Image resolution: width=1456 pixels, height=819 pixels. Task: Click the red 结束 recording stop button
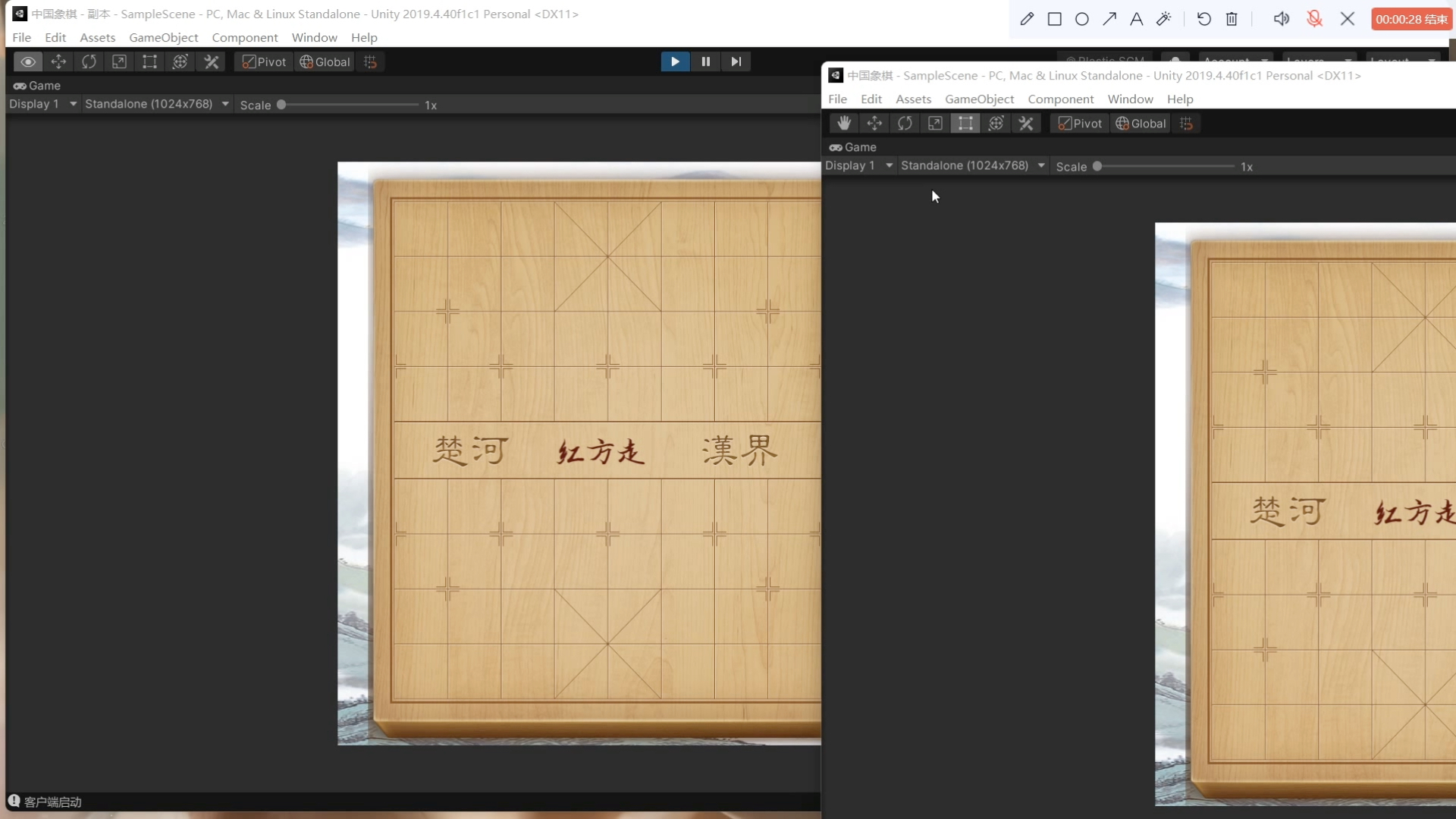click(1411, 19)
